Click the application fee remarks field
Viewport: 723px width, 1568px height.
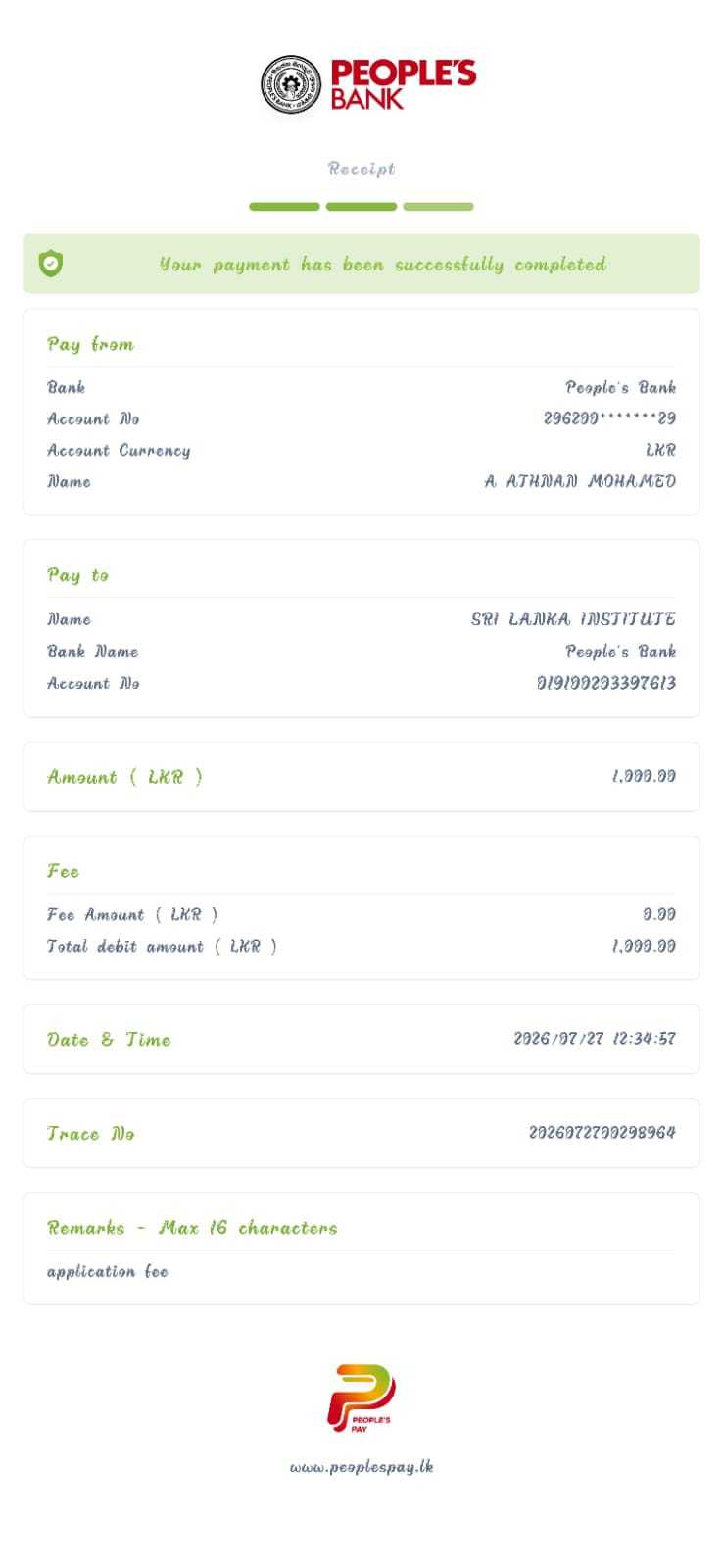click(x=108, y=1271)
